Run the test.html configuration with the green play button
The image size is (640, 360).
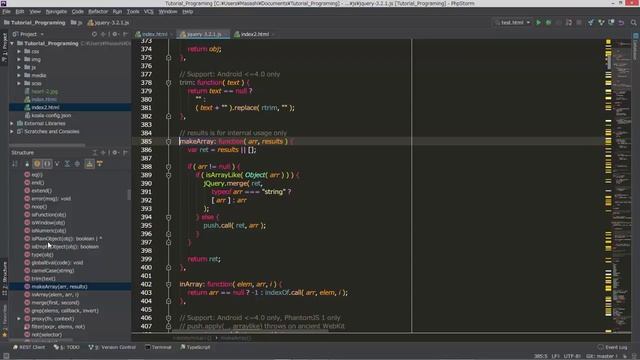[538, 22]
